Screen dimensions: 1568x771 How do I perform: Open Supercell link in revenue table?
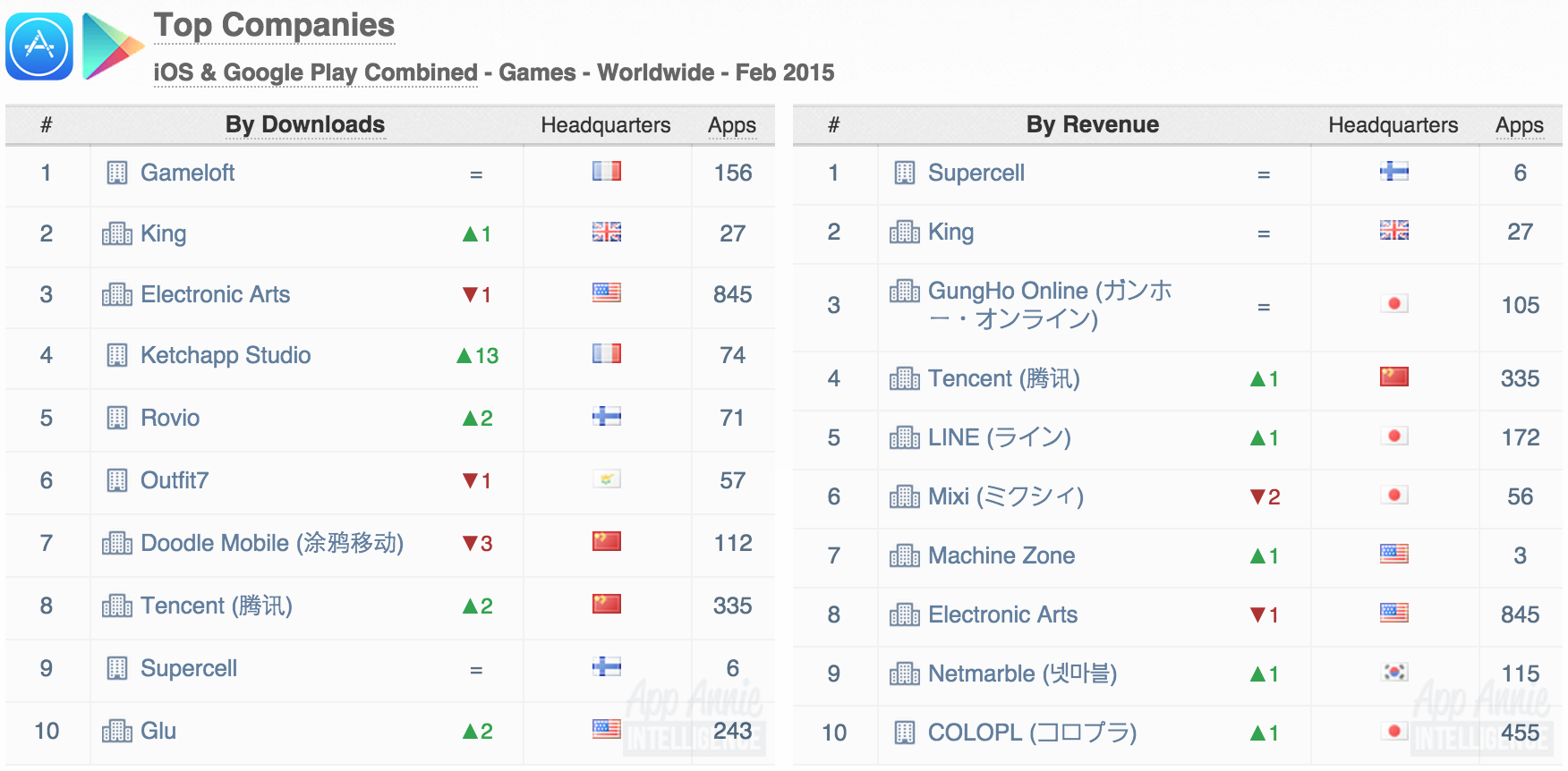[976, 173]
